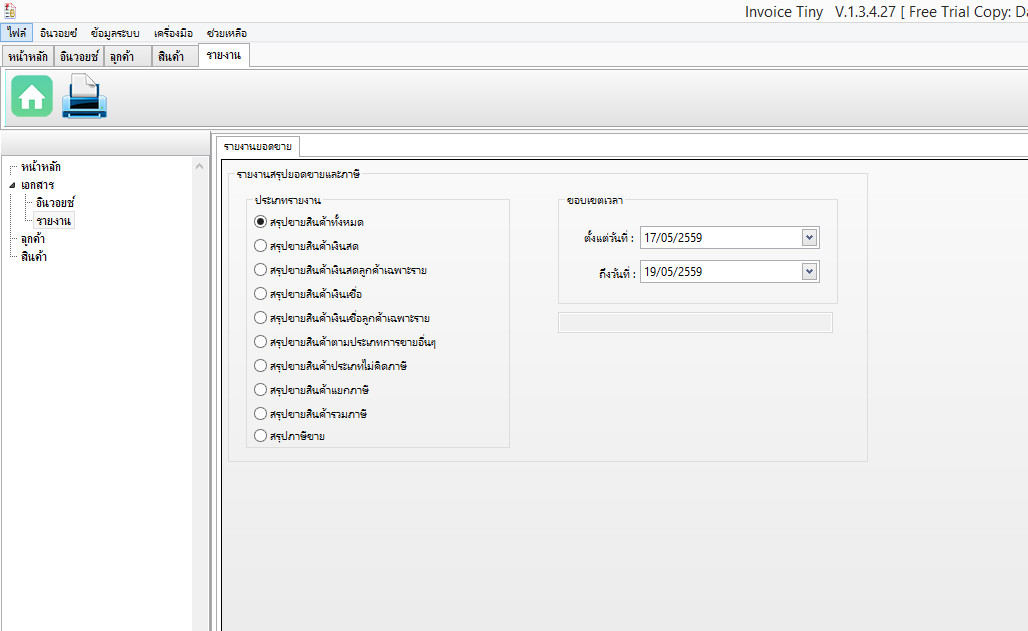The width and height of the screenshot is (1028, 631).
Task: Switch to the อินวอยซ์ tab
Action: [x=79, y=56]
